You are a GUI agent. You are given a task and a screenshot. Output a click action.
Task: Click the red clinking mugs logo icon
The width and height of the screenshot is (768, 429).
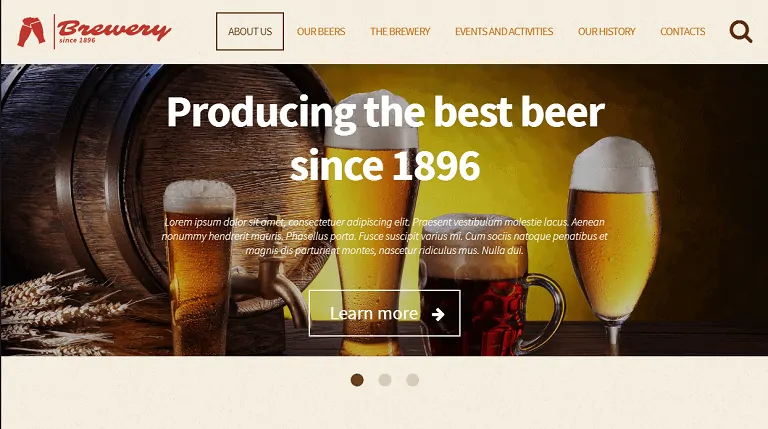(31, 31)
